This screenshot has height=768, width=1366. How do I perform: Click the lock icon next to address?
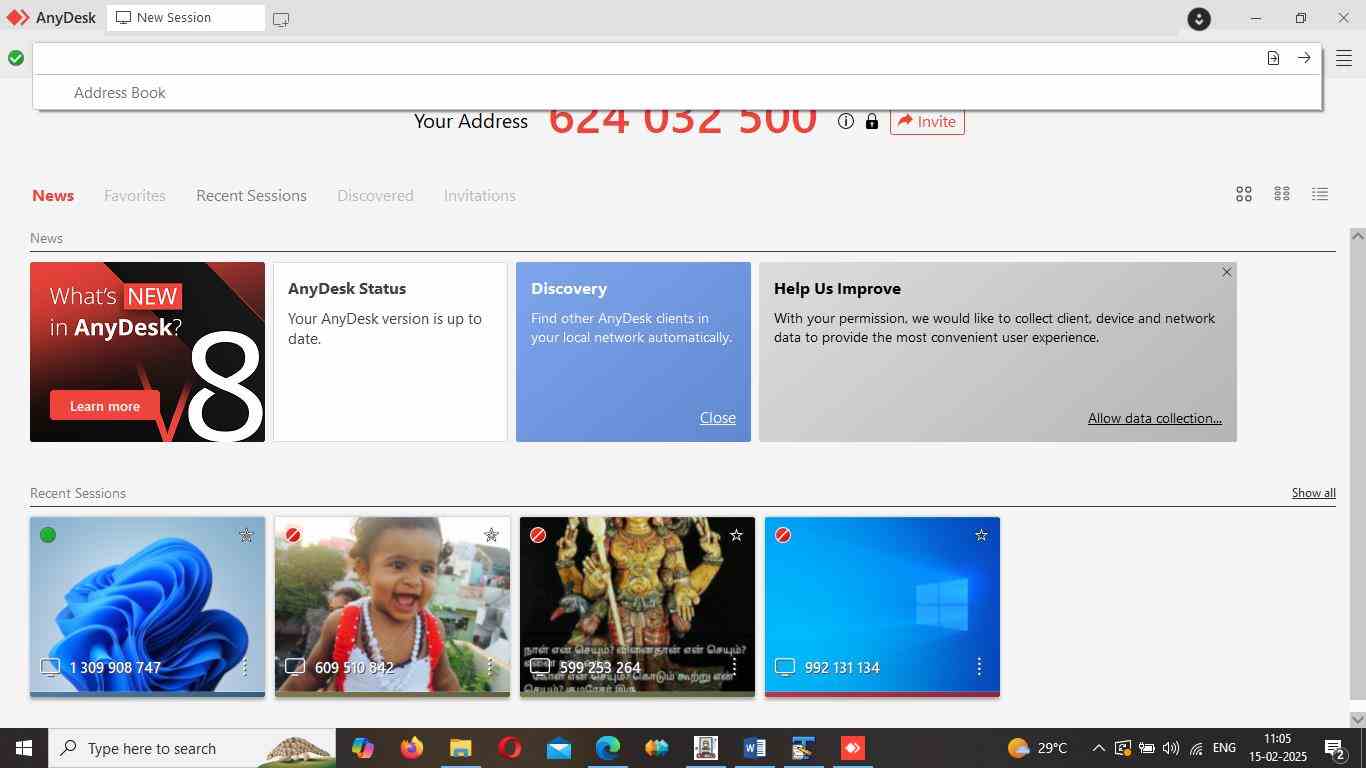pos(872,121)
